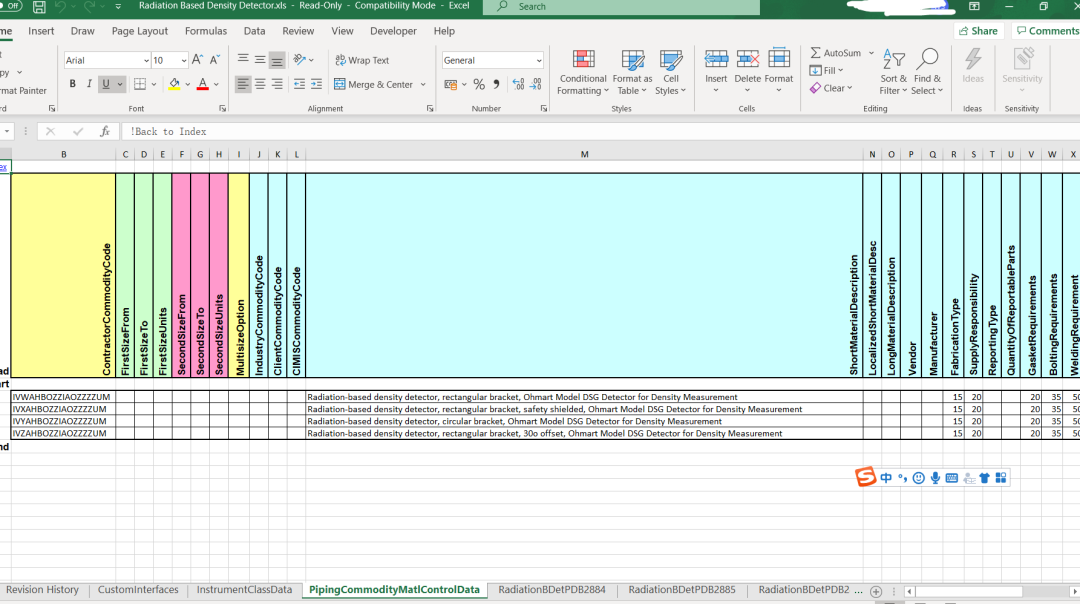
Task: Open the Data ribbon tab
Action: [x=254, y=31]
